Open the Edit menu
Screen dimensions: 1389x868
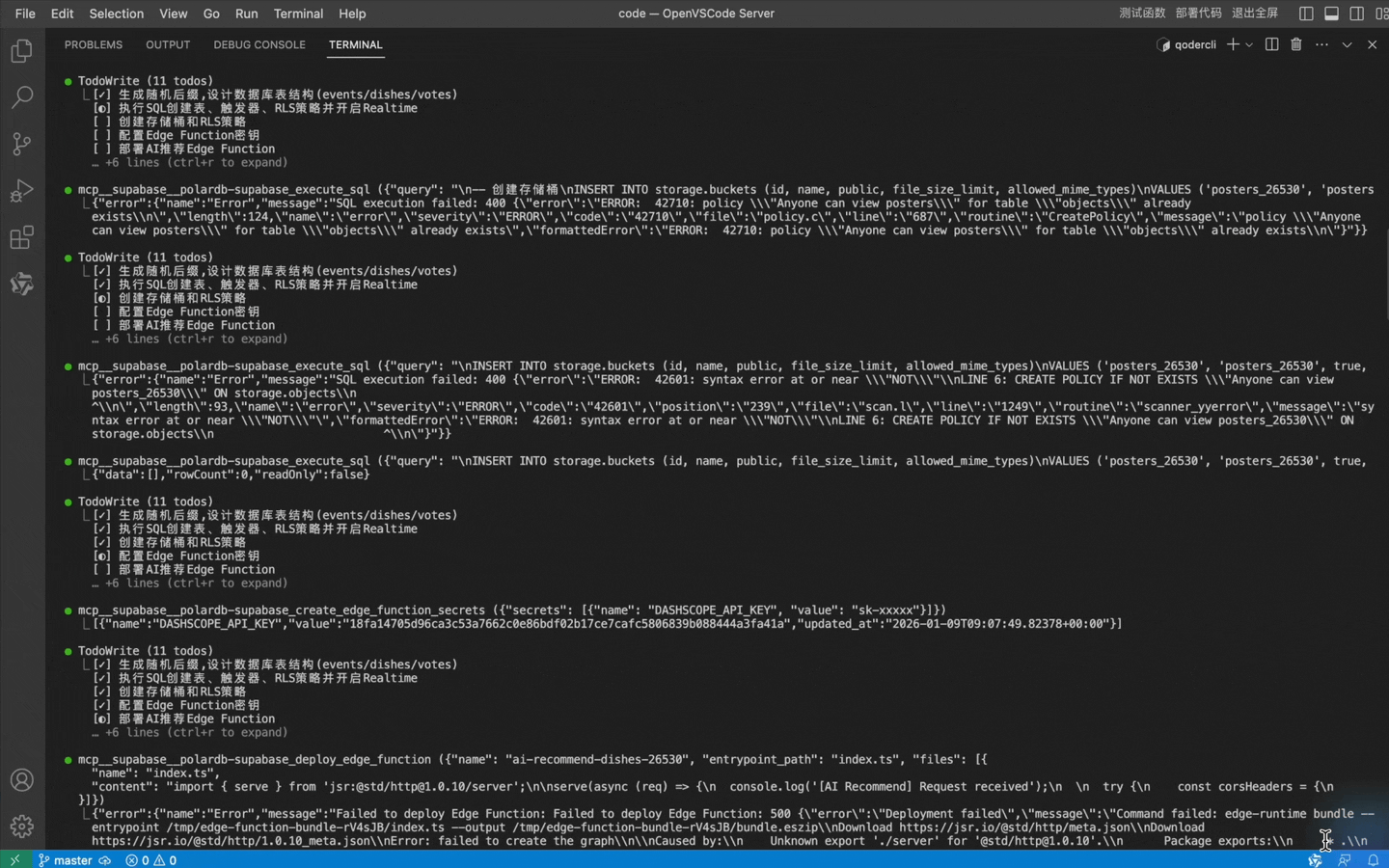(x=62, y=14)
